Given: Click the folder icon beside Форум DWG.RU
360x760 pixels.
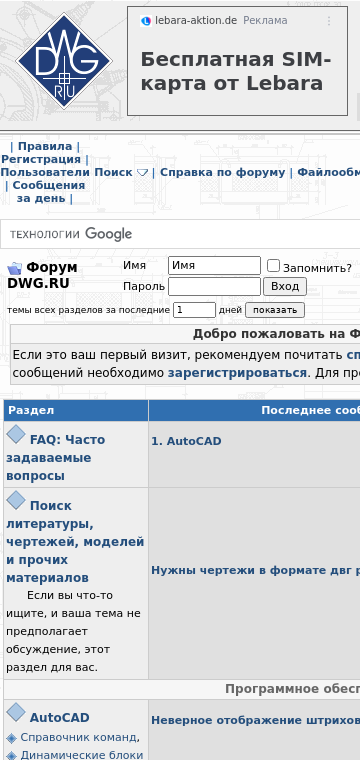Looking at the screenshot, I should (15, 268).
